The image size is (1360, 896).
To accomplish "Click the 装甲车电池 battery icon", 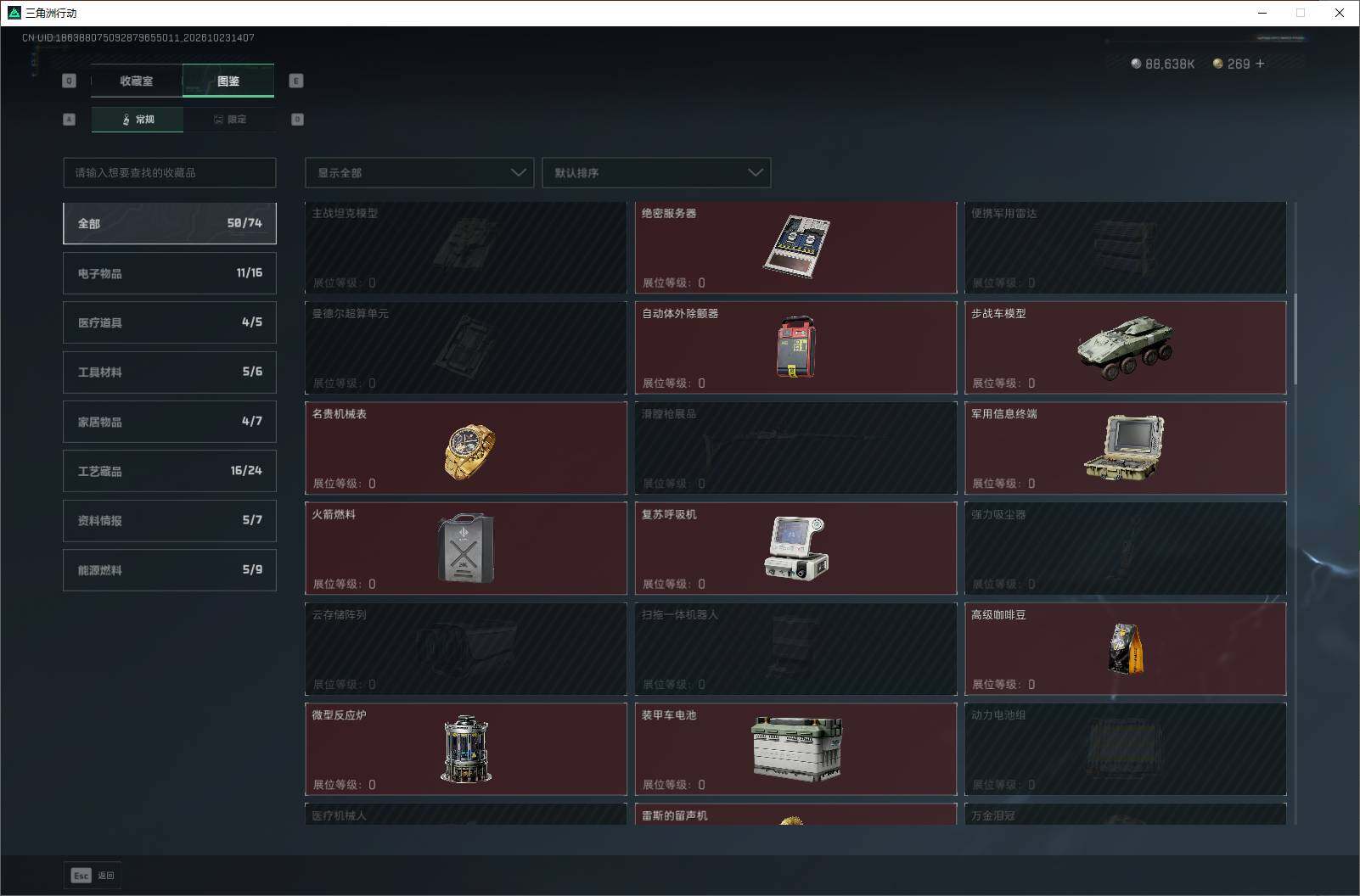I will tap(796, 748).
